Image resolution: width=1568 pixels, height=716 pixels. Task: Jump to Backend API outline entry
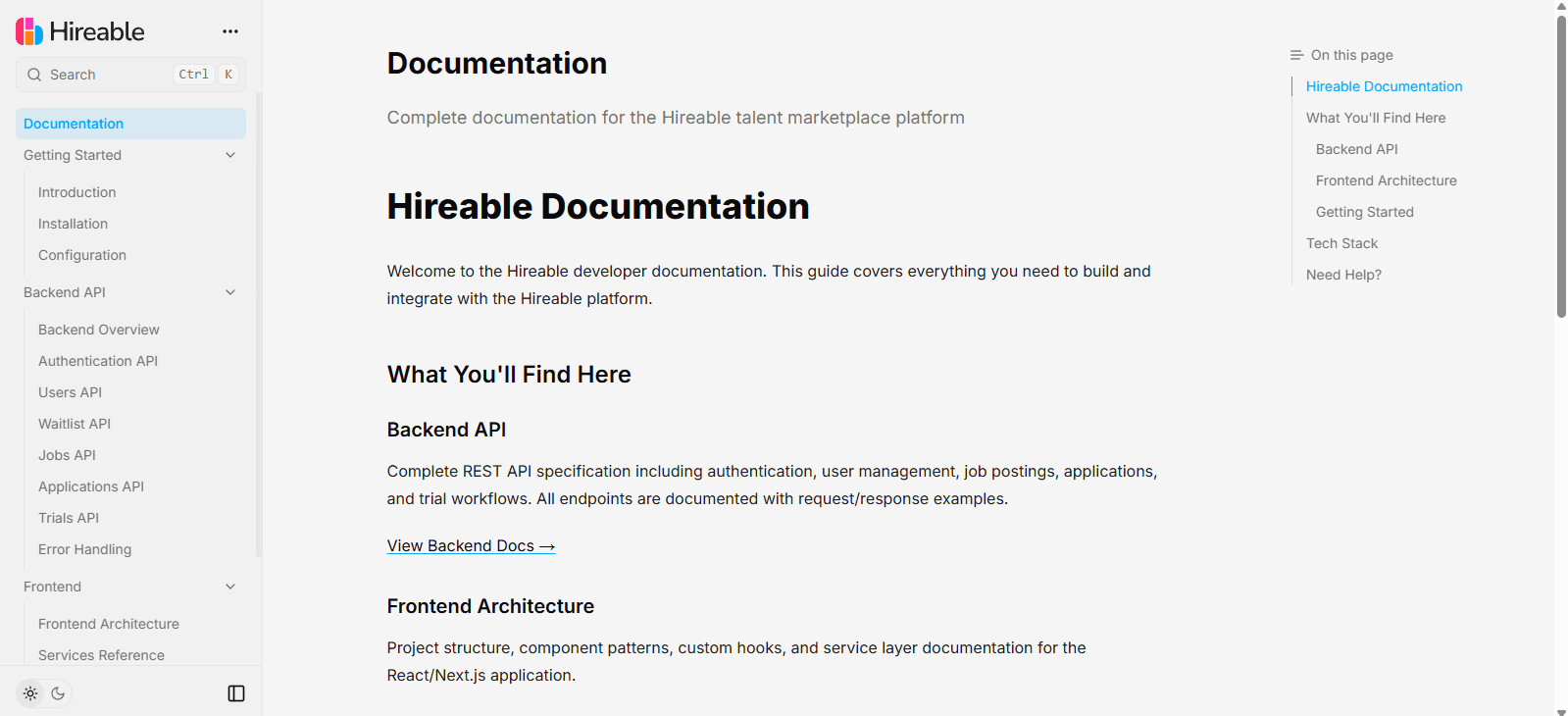point(1357,149)
